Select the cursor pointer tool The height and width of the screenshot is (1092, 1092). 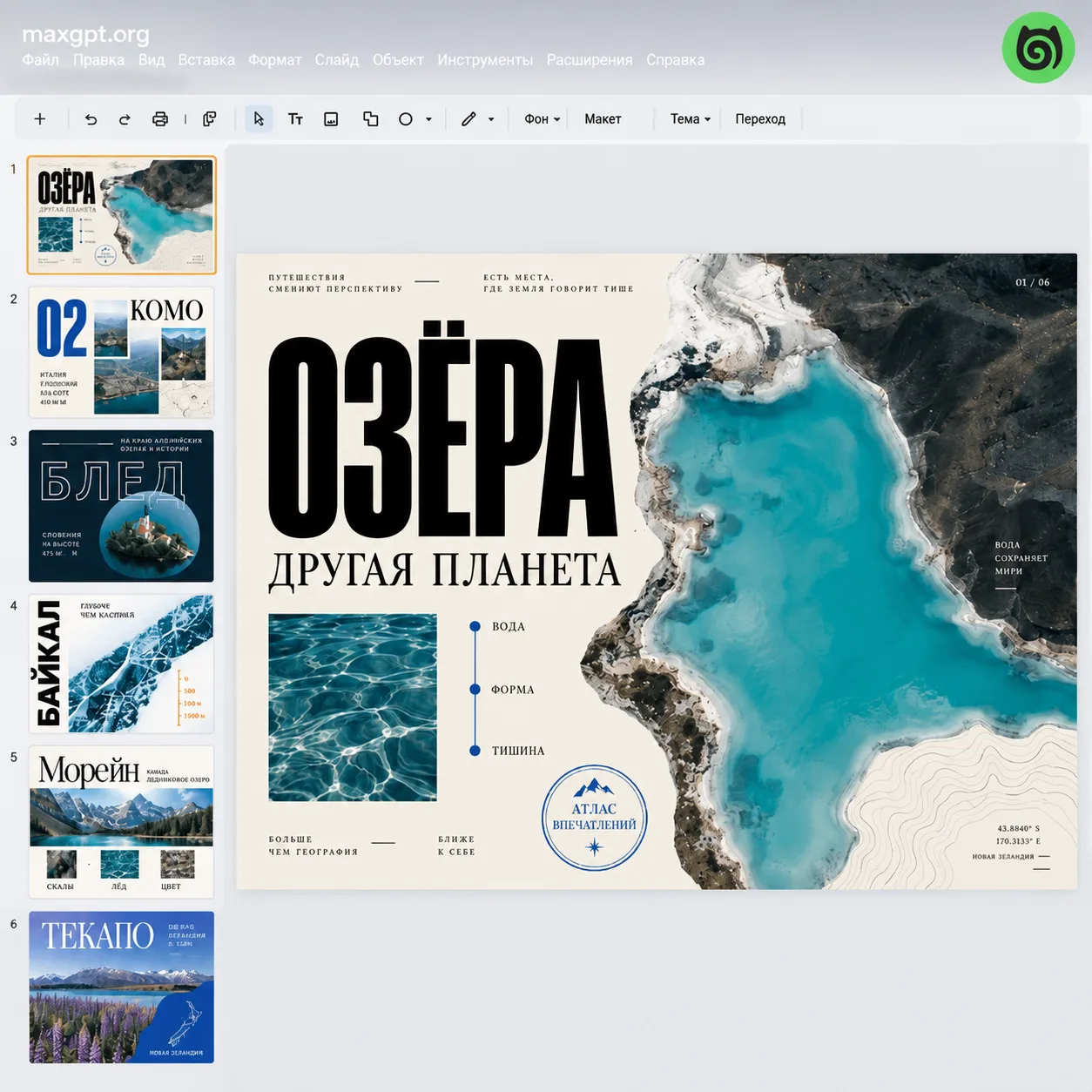(259, 119)
